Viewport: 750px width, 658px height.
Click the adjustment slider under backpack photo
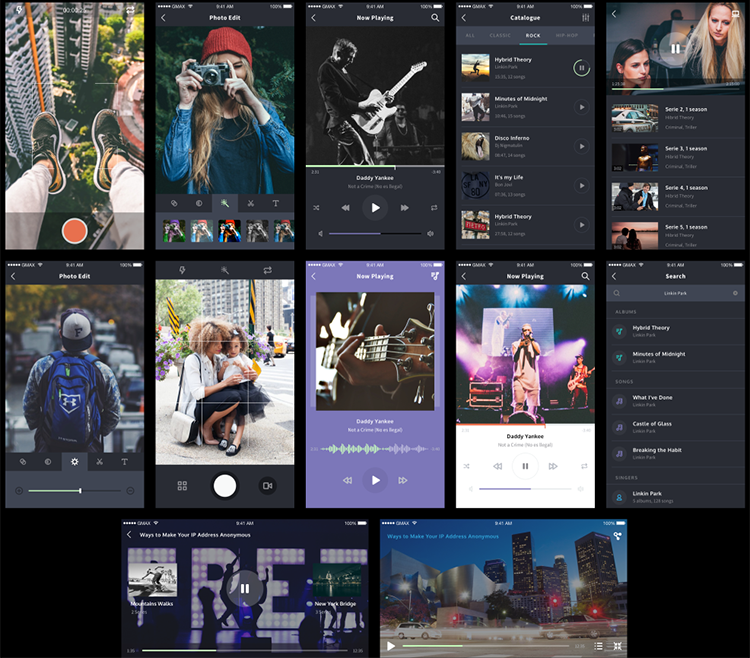(75, 491)
